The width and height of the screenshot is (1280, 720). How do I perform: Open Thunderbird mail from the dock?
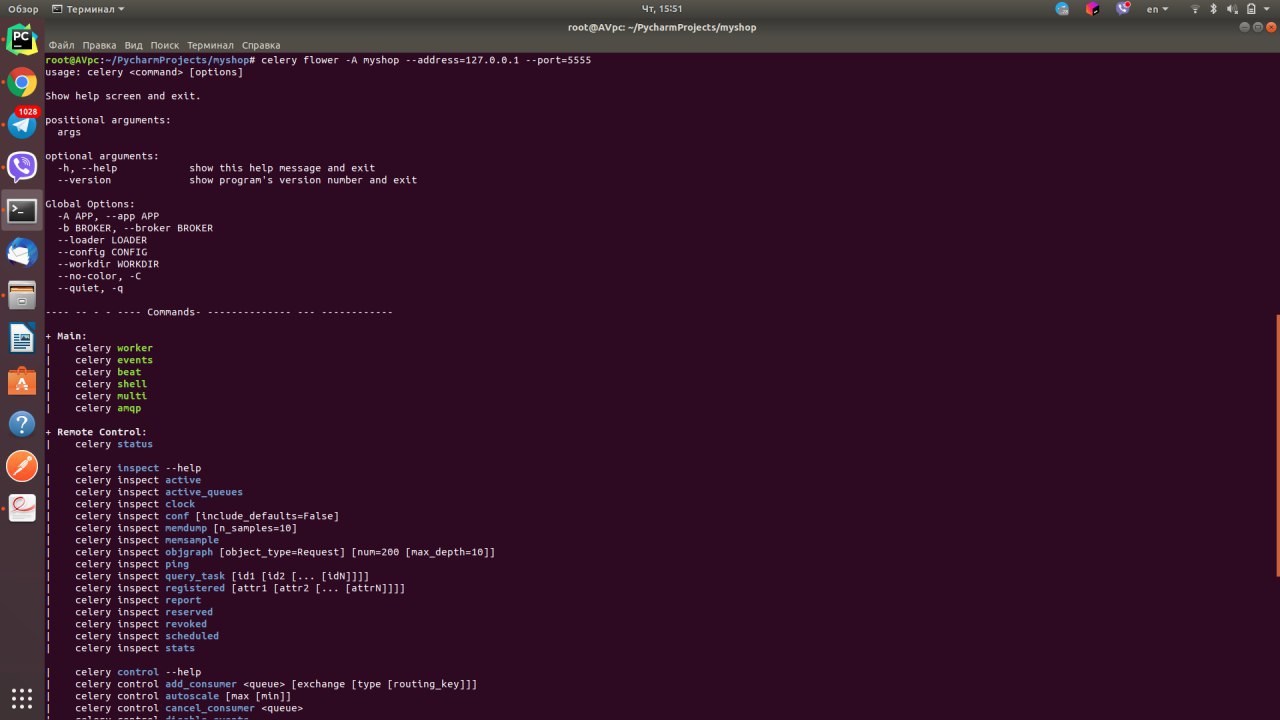click(x=22, y=253)
